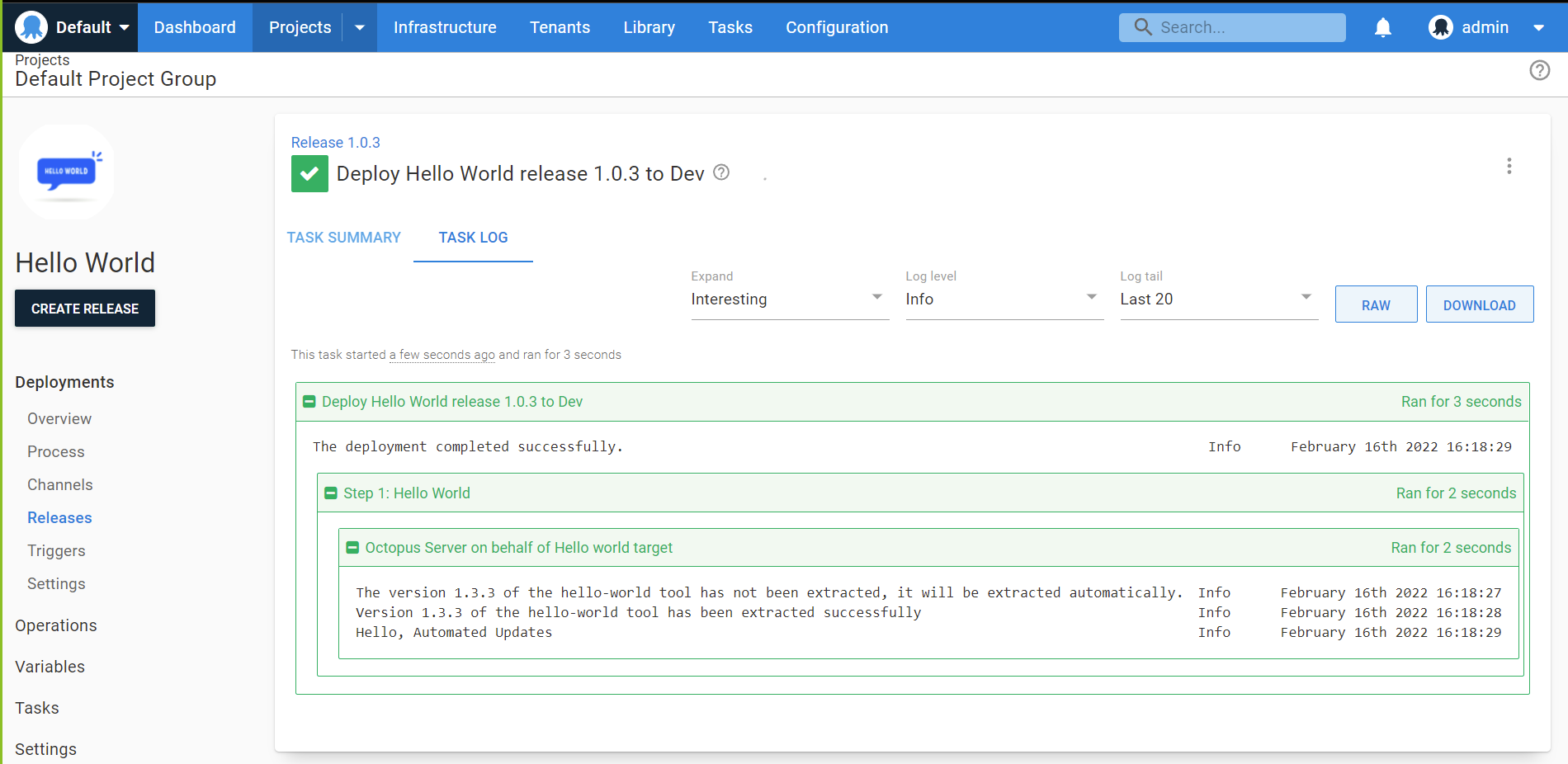Open the admin profile avatar
This screenshot has width=1568, height=764.
1440,27
